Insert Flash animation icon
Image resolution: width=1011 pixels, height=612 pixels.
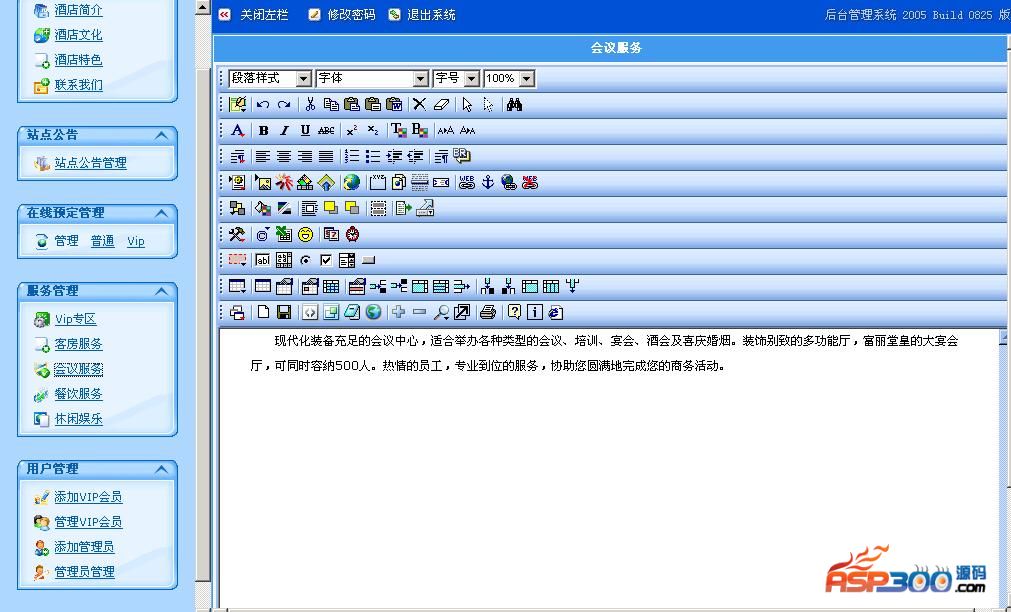(284, 183)
